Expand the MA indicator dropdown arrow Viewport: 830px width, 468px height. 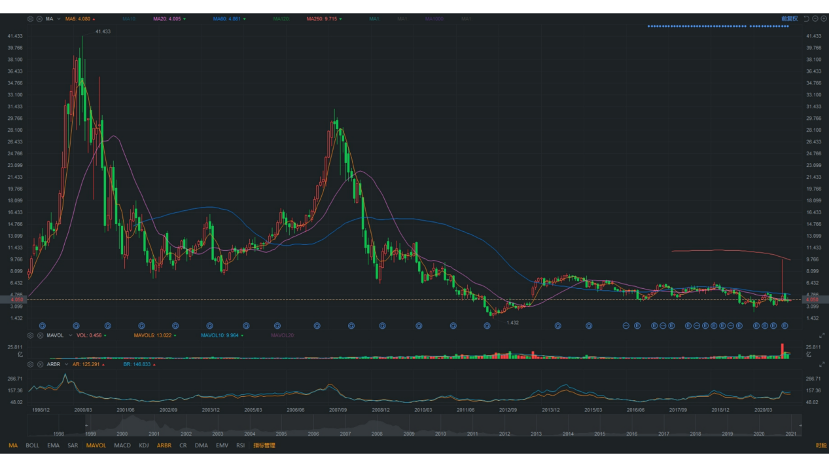(x=58, y=19)
